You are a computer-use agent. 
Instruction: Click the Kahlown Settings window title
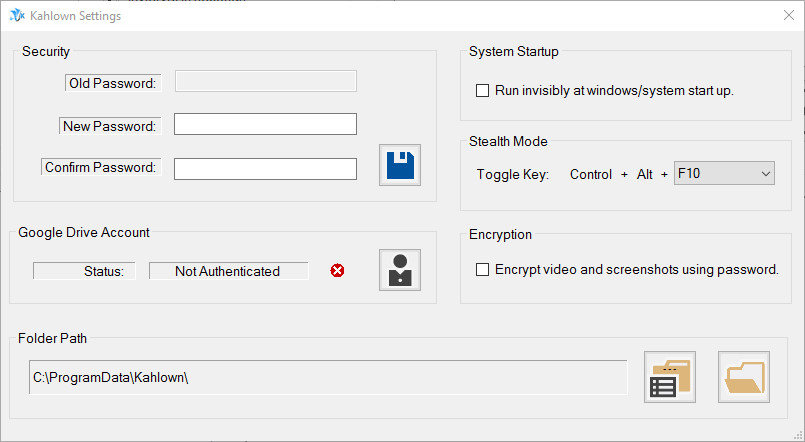(x=75, y=16)
